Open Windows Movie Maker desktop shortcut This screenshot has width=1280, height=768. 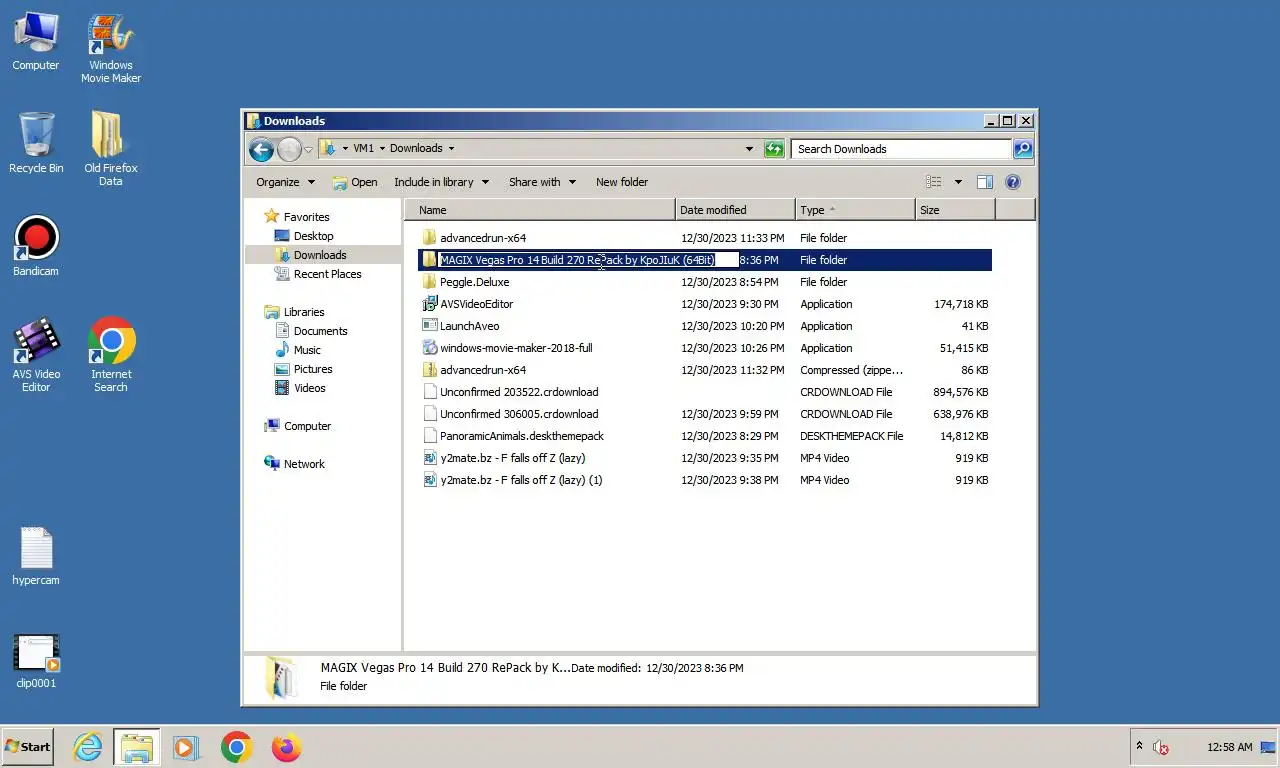(x=110, y=48)
